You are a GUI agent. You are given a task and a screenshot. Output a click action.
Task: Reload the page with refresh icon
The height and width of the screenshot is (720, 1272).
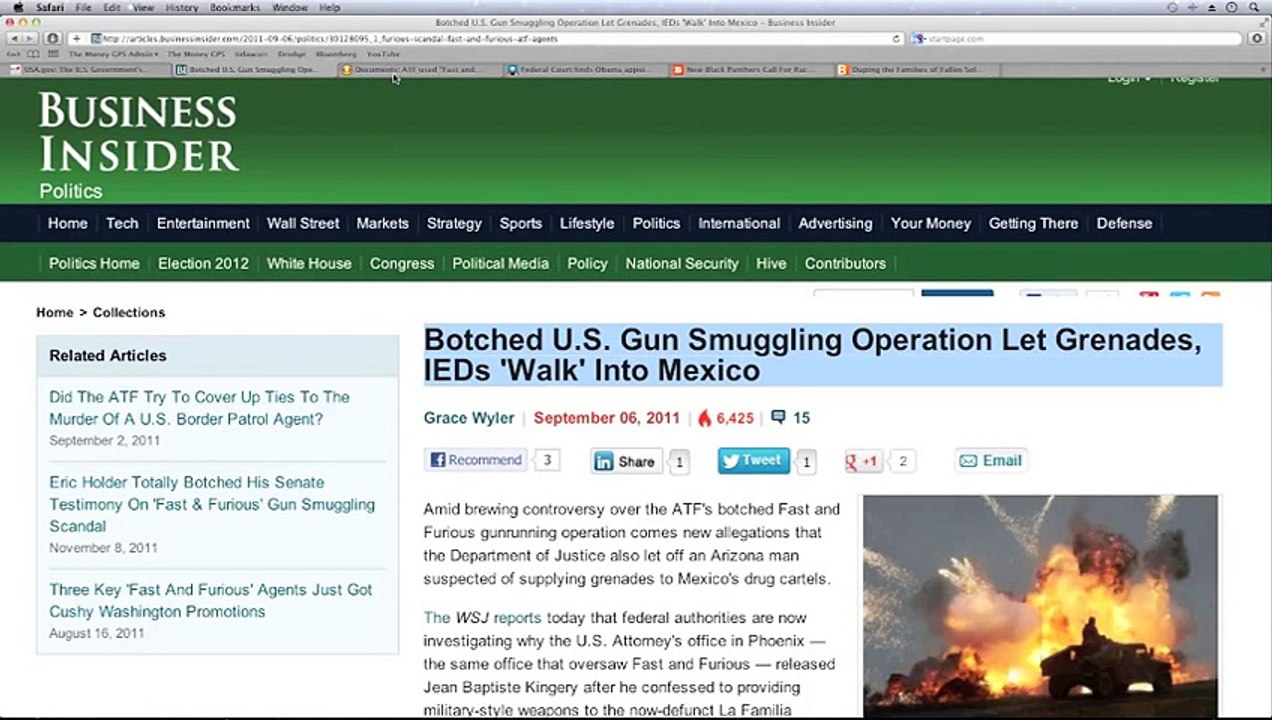(x=897, y=38)
